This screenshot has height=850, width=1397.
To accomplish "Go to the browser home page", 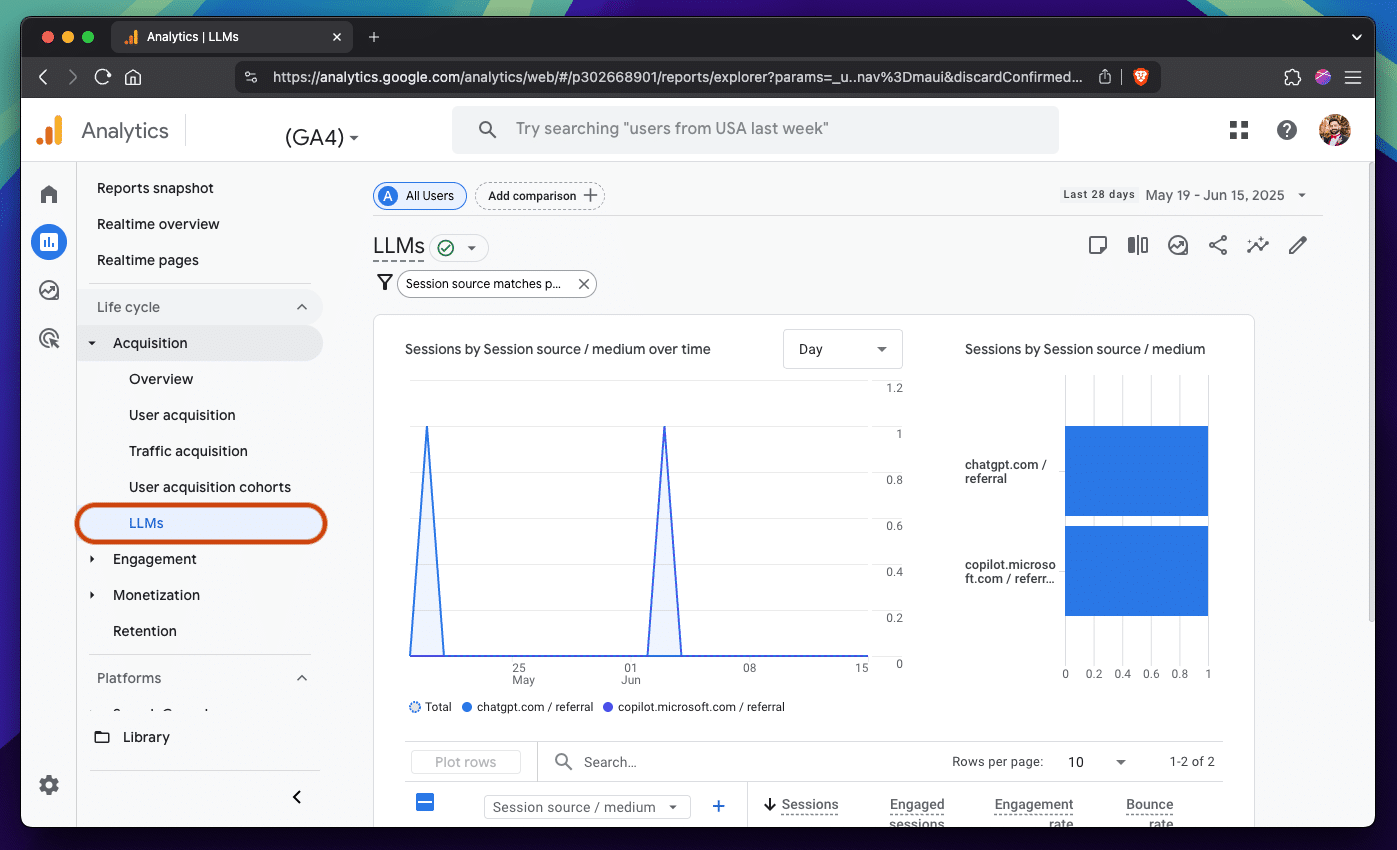I will [x=133, y=77].
